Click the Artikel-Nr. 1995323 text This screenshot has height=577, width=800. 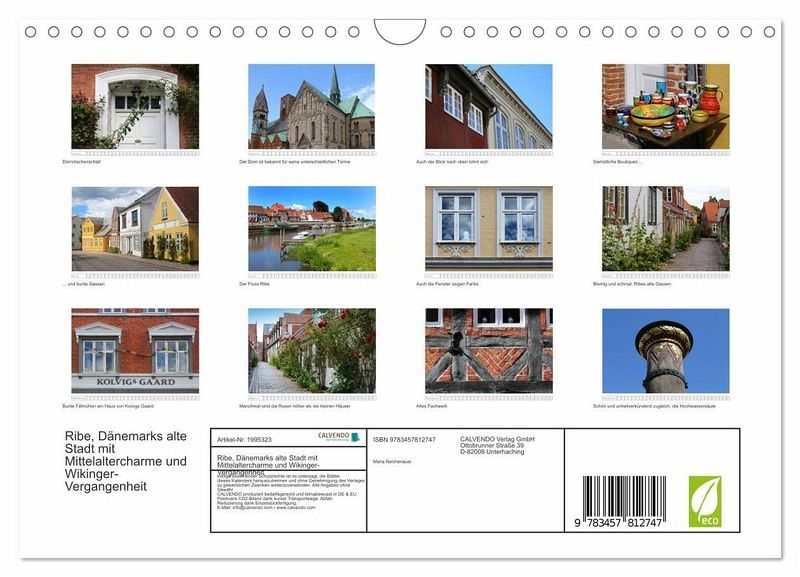(244, 439)
